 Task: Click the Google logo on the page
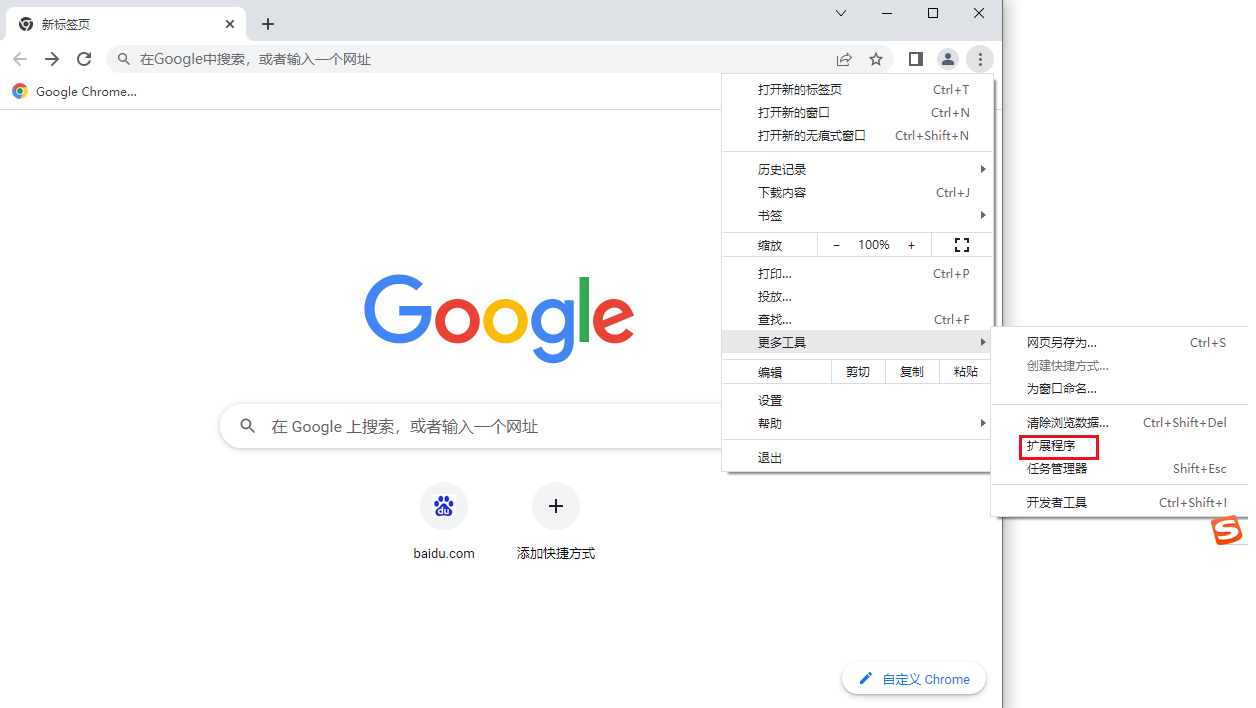point(499,317)
